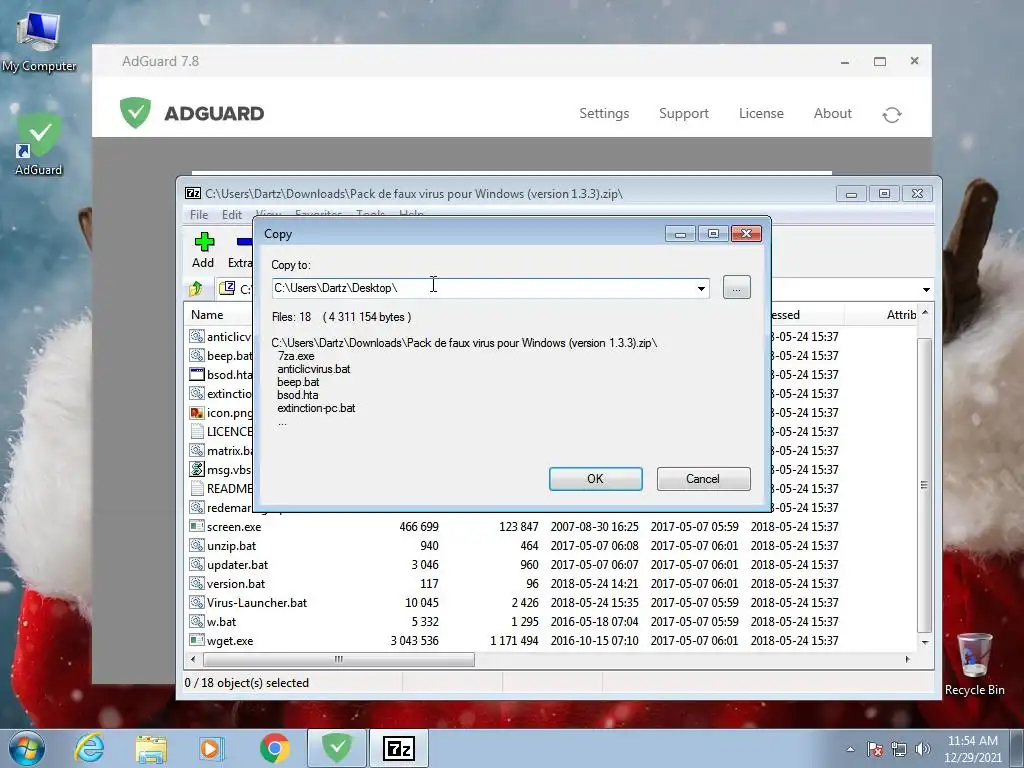
Task: Expand the 7-Zip address bar dropdown
Action: pos(926,289)
